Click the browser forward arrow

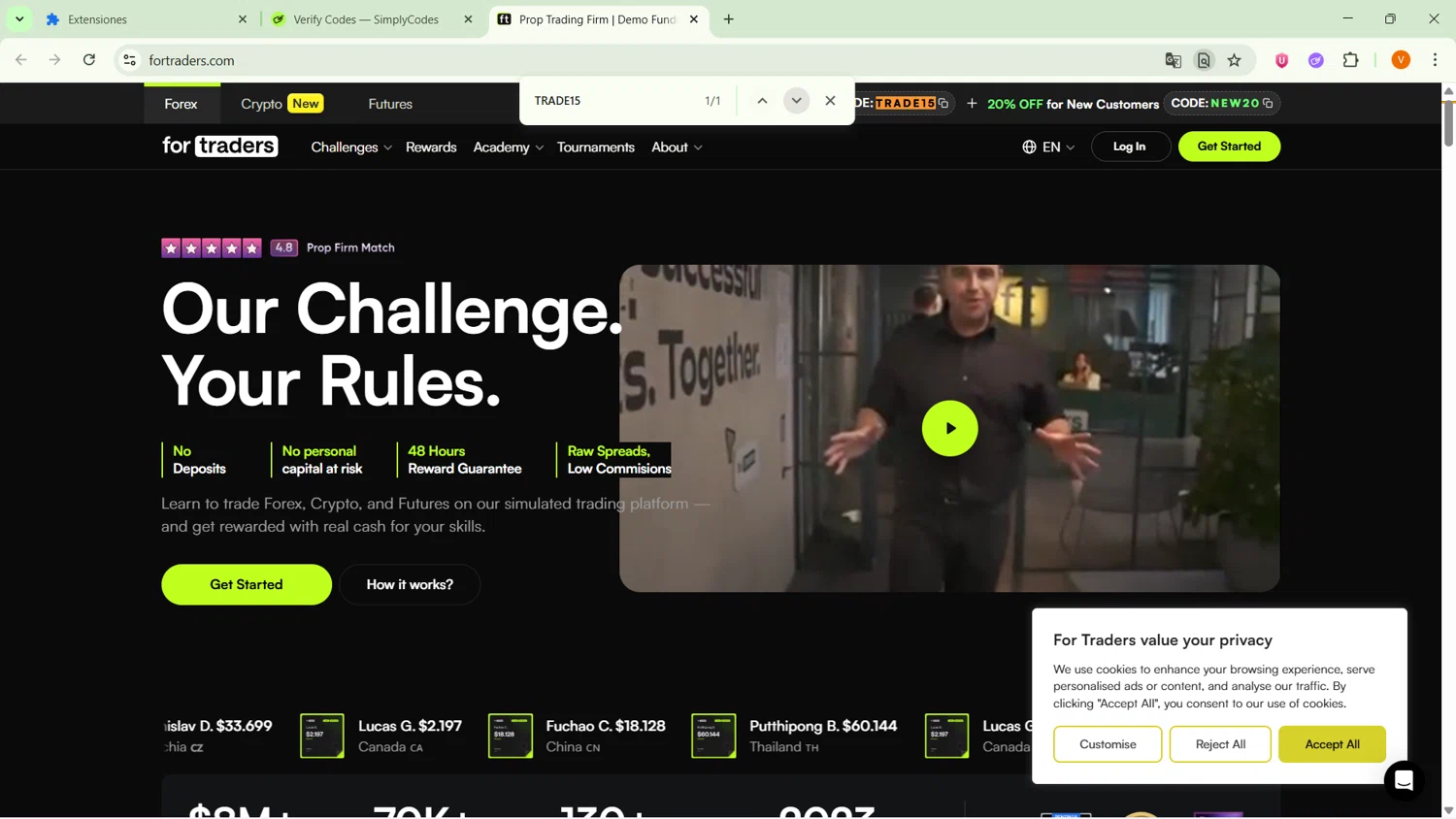pos(55,60)
